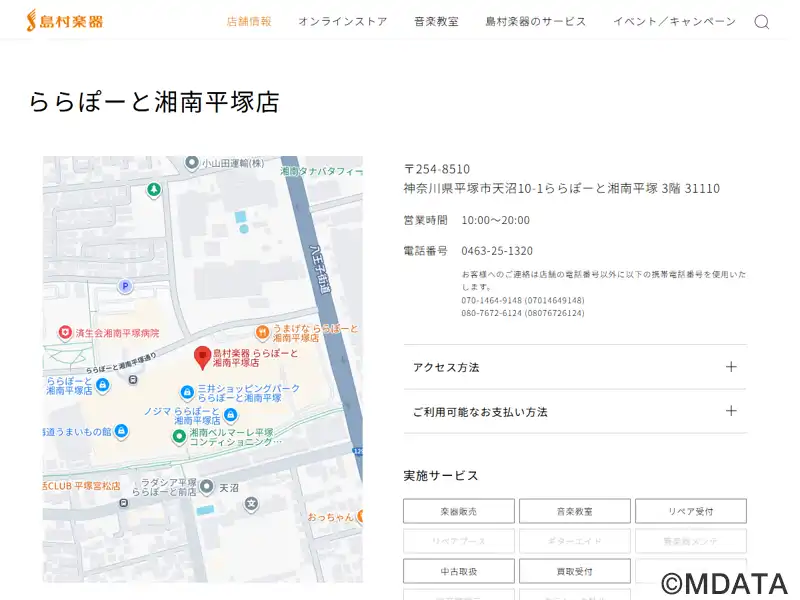The height and width of the screenshot is (600, 800).
Task: Open the オンラインストア menu item
Action: (343, 21)
